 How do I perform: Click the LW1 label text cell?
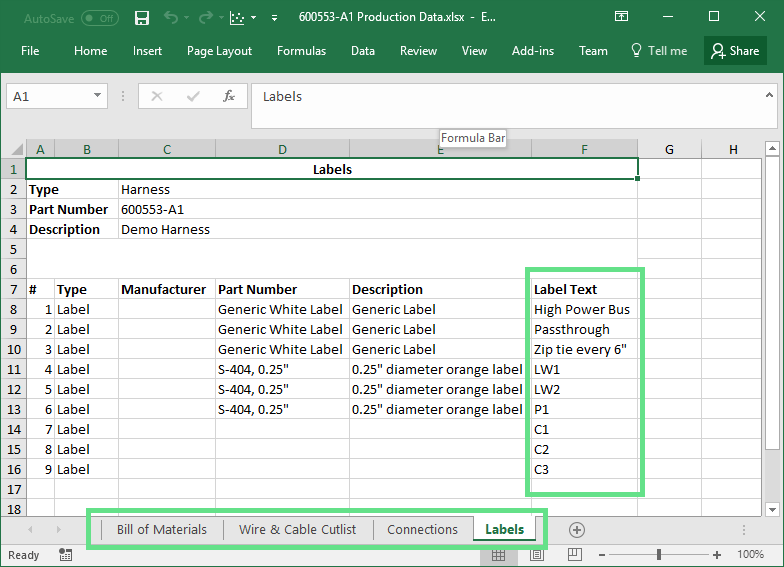click(x=584, y=369)
